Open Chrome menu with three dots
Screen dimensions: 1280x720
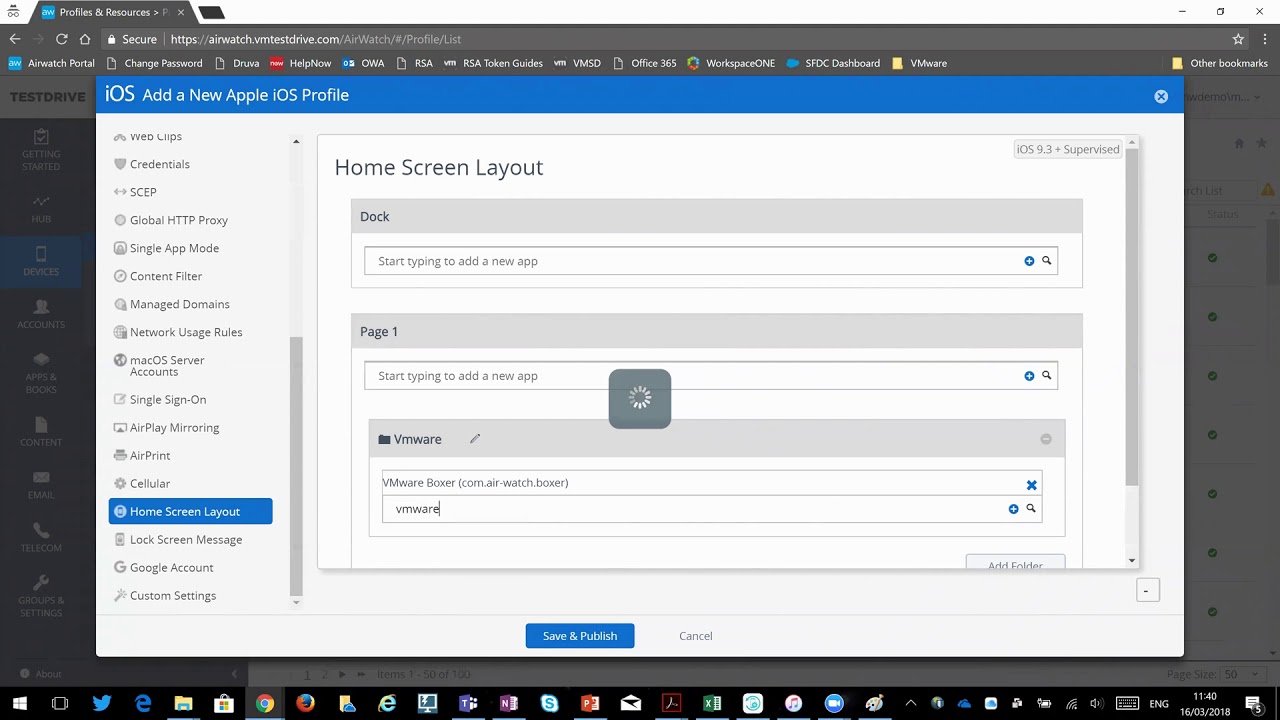pos(1265,39)
